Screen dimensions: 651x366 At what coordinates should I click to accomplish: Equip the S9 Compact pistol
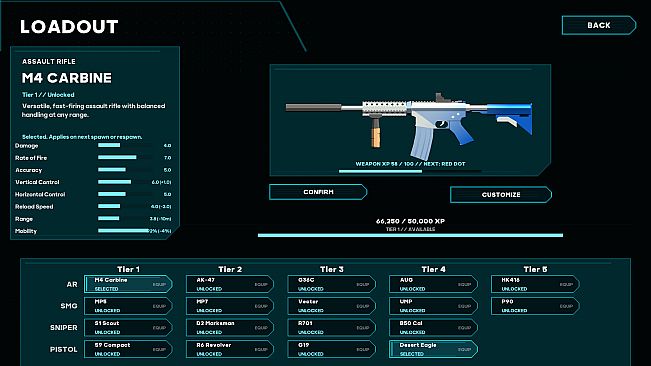[128, 349]
